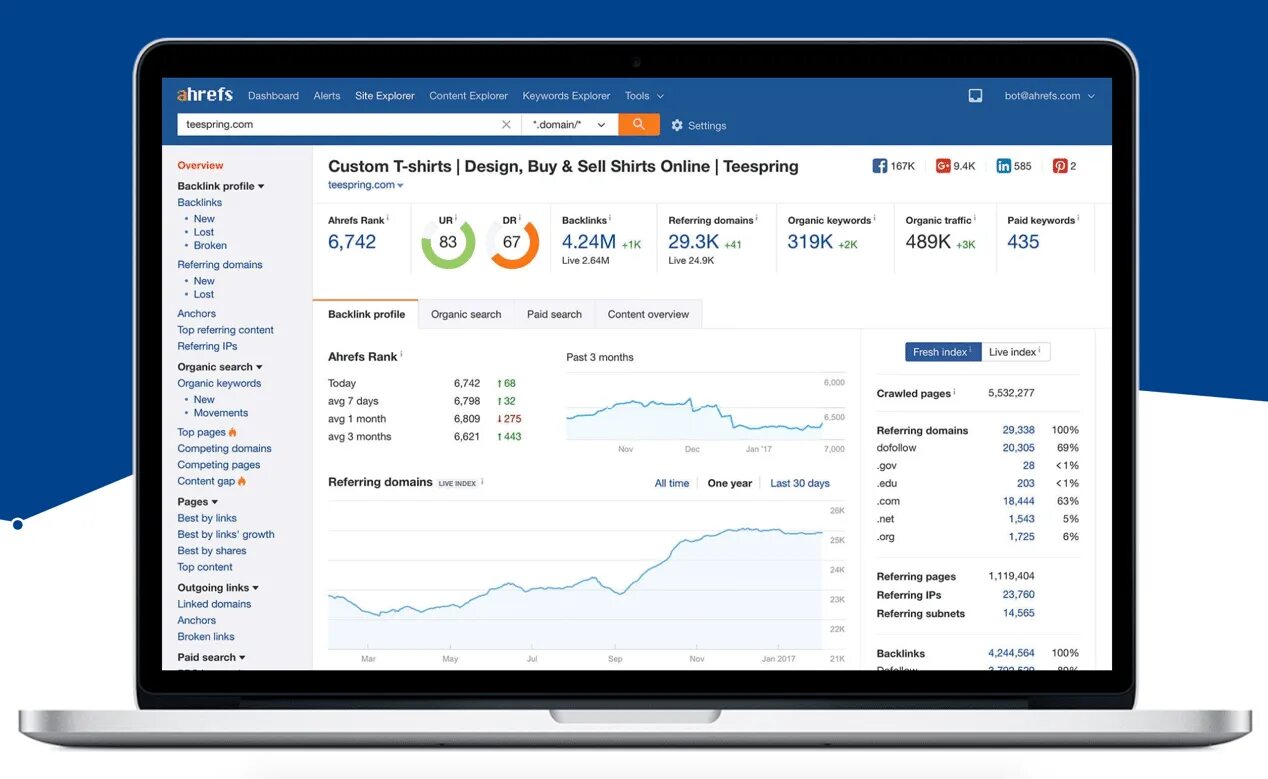This screenshot has width=1268, height=779.
Task: Collapse the Outgoing links sidebar section
Action: tap(218, 588)
